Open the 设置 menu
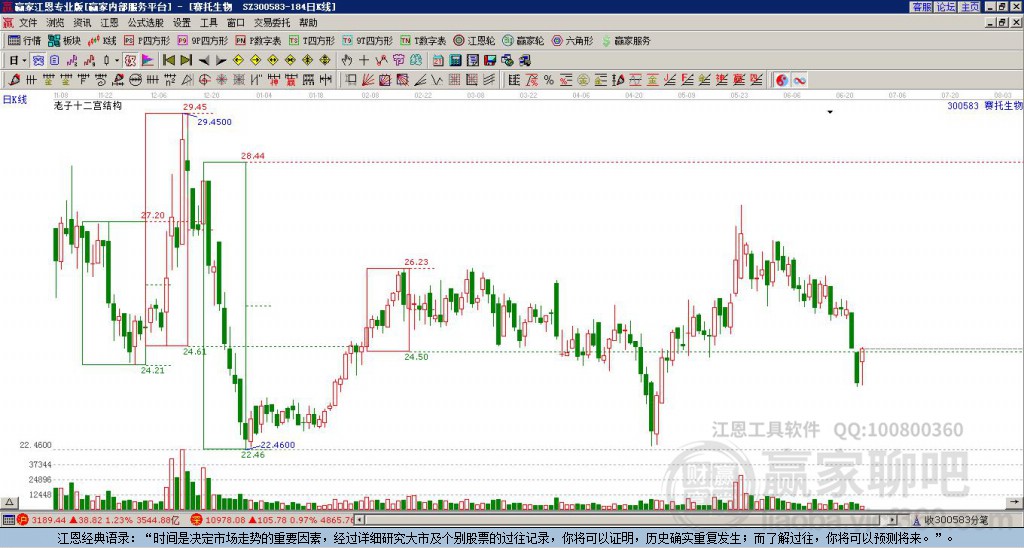The height and width of the screenshot is (548, 1024). tap(182, 23)
